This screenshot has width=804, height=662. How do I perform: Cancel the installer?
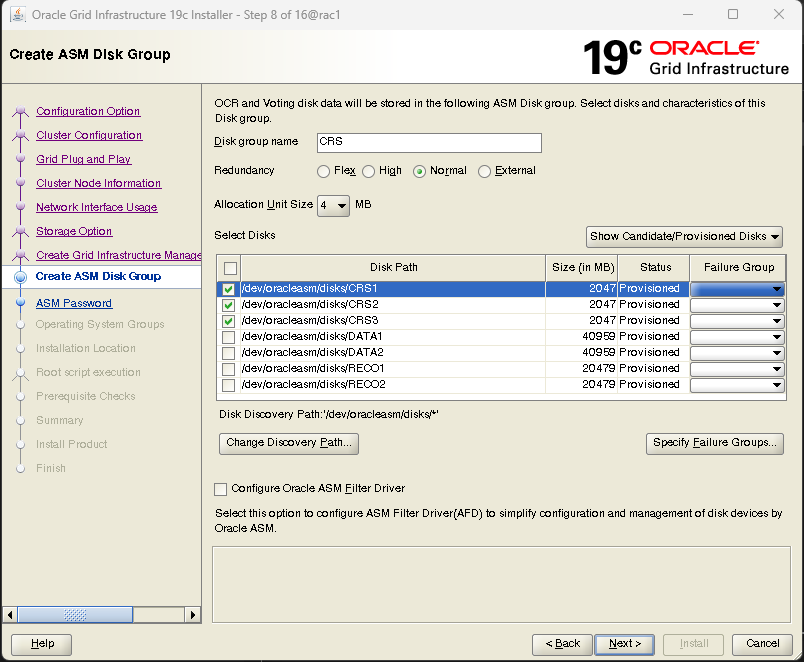pos(762,645)
